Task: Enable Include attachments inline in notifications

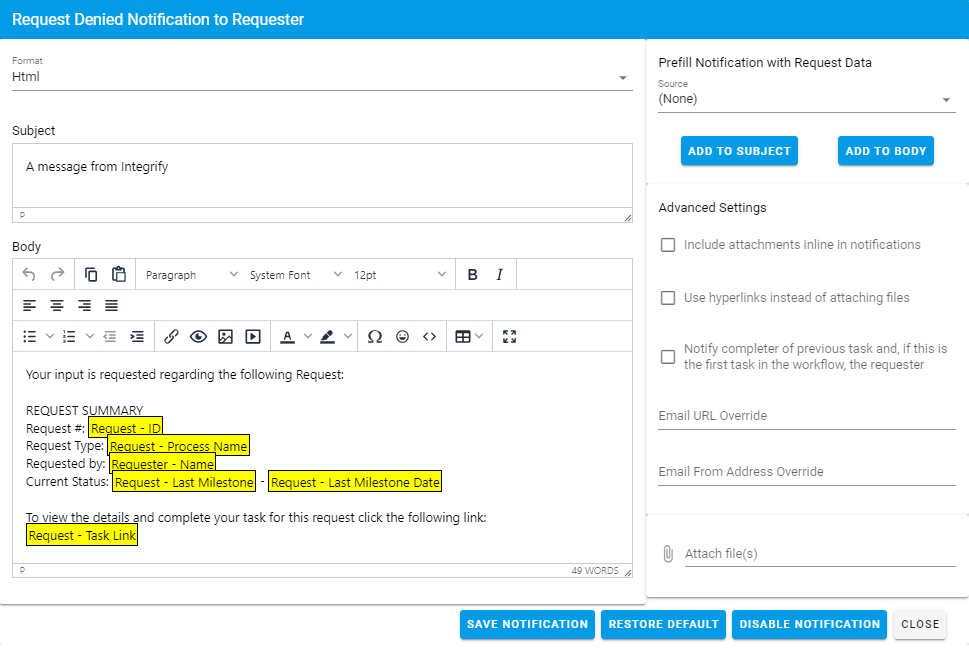Action: pyautogui.click(x=668, y=245)
